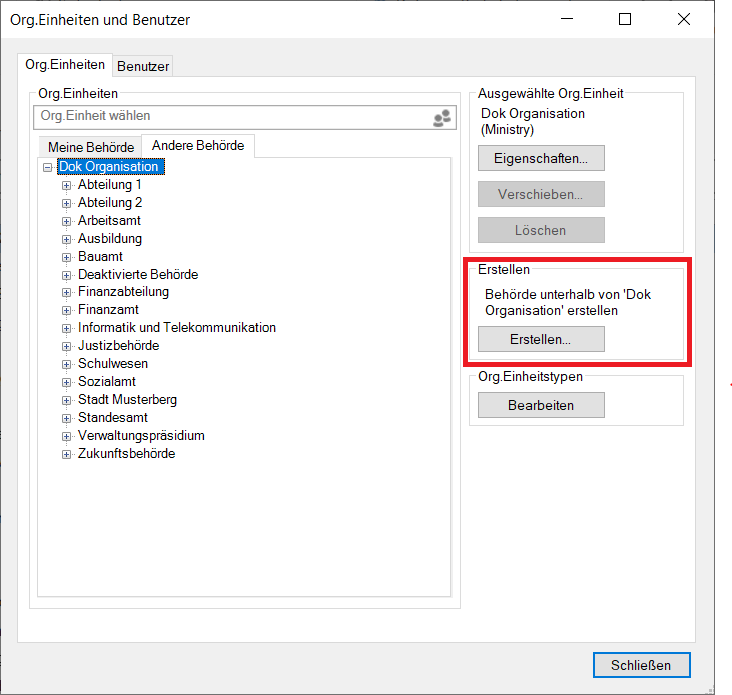
Task: Open Eigenschaften for selected org unit
Action: click(x=541, y=158)
